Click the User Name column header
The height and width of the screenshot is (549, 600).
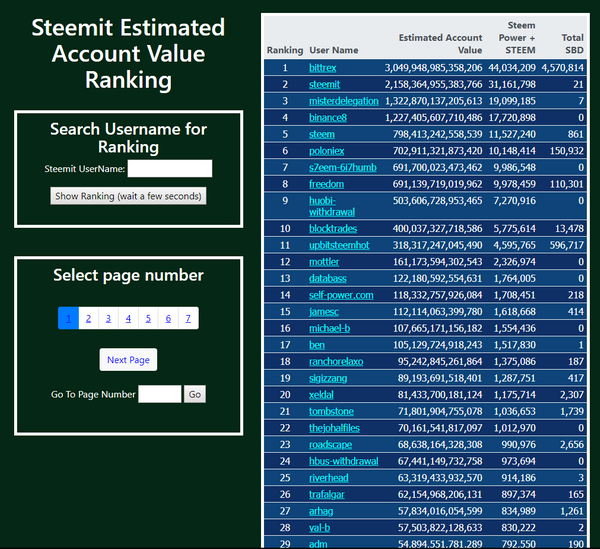click(x=334, y=50)
